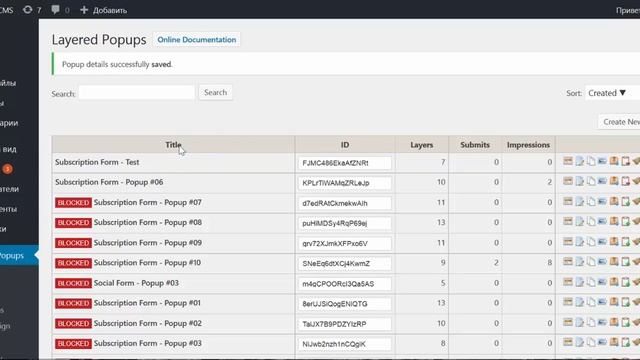The width and height of the screenshot is (640, 360).
Task: Edit the Subscription Form - Test popup
Action: pos(580,161)
